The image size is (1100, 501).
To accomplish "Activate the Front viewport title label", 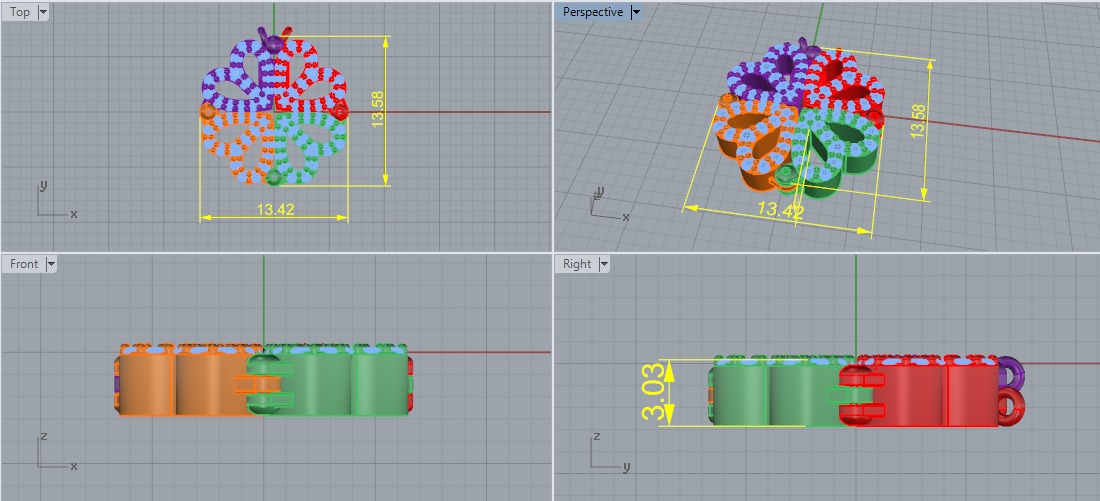I will pos(24,264).
